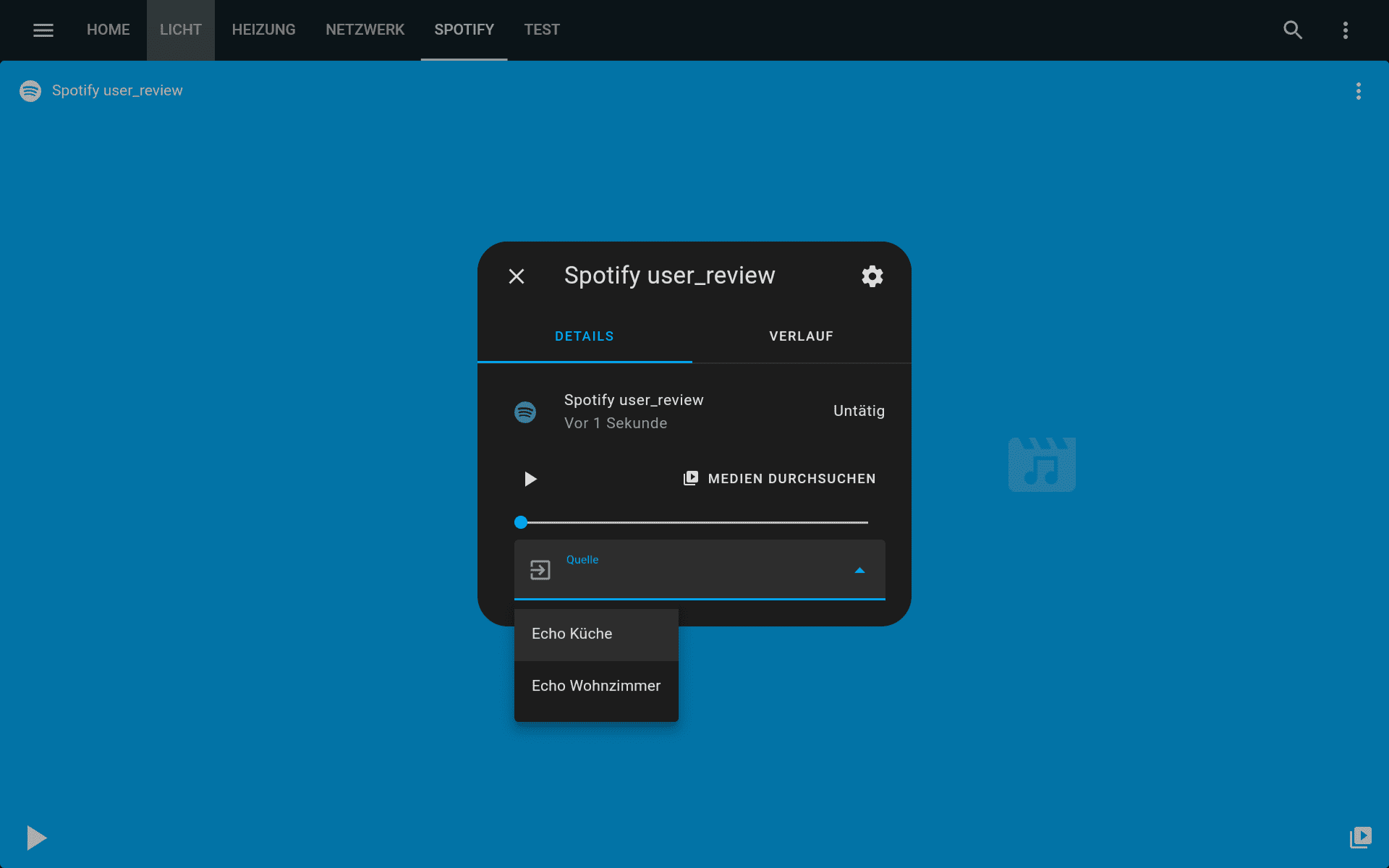This screenshot has height=868, width=1389.
Task: Select the DETAILS tab in dialog
Action: click(x=585, y=336)
